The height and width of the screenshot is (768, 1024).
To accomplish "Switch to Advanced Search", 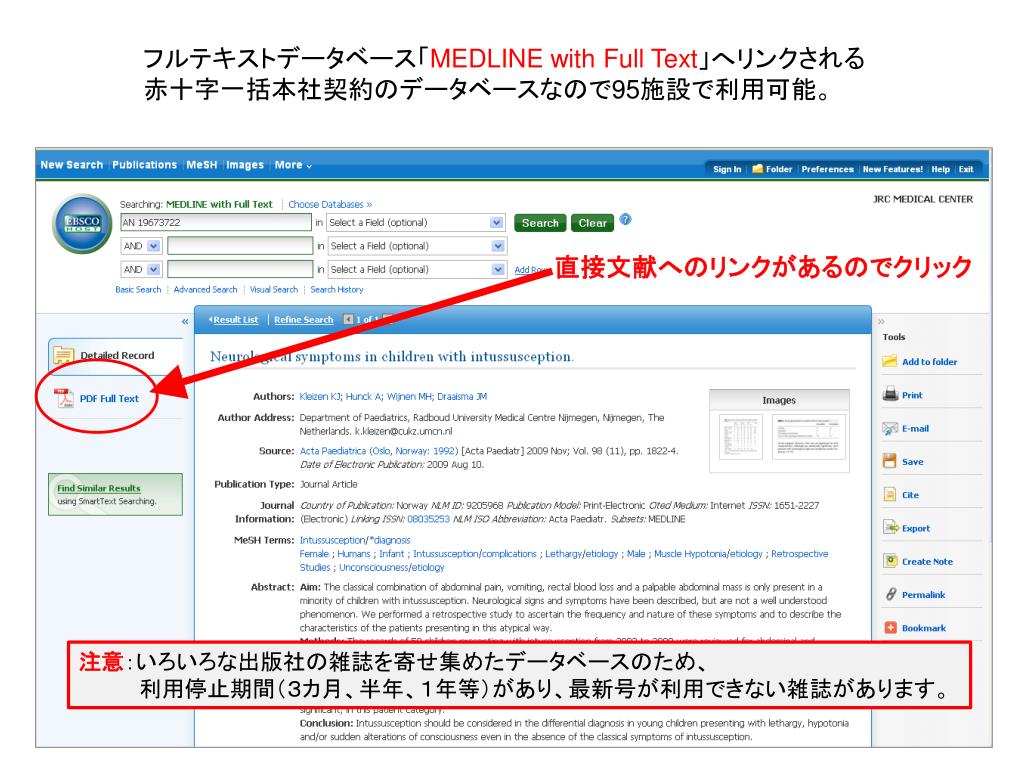I will pyautogui.click(x=205, y=289).
